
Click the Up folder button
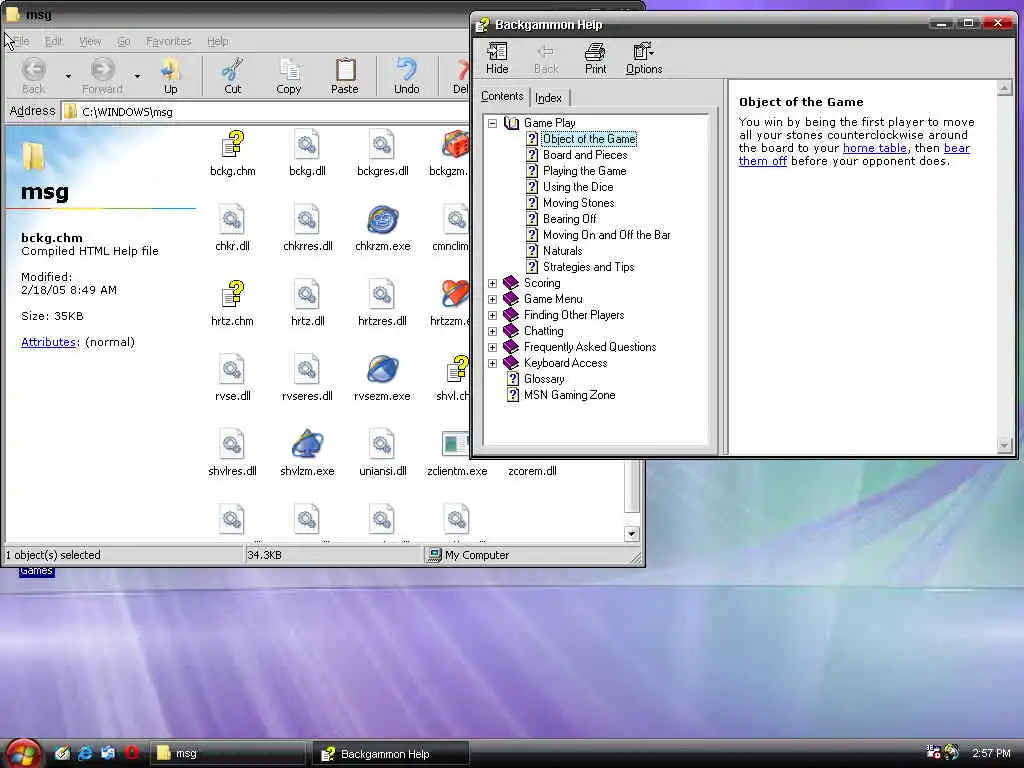tap(170, 76)
